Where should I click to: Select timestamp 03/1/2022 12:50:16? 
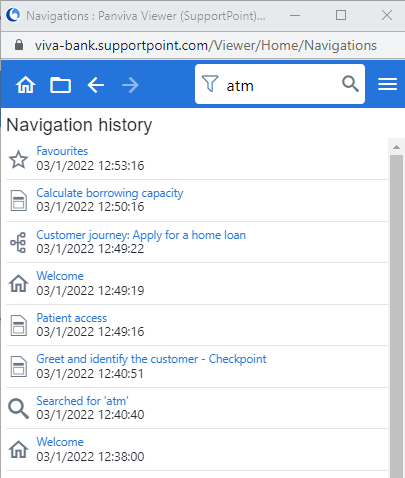pos(90,207)
